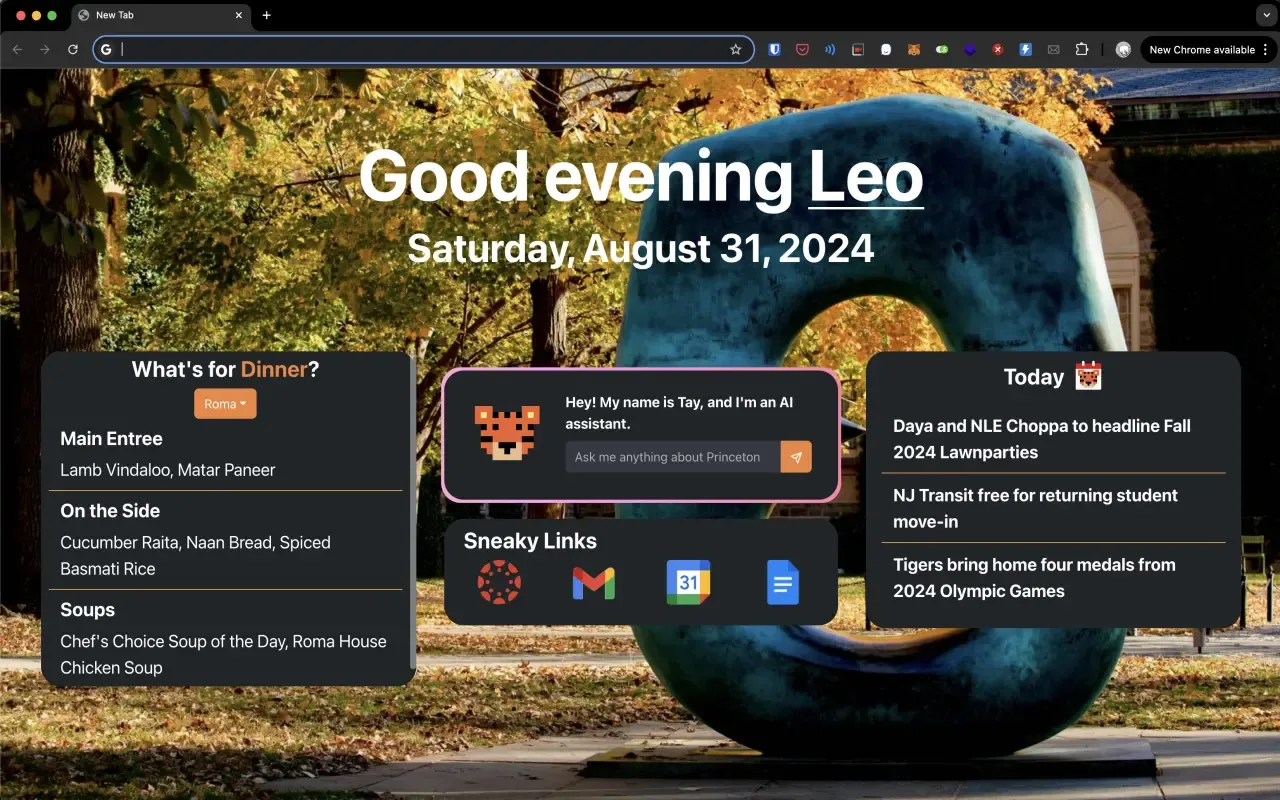1280x800 pixels.
Task: Expand the tab search arrow in titlebar
Action: (x=1266, y=15)
